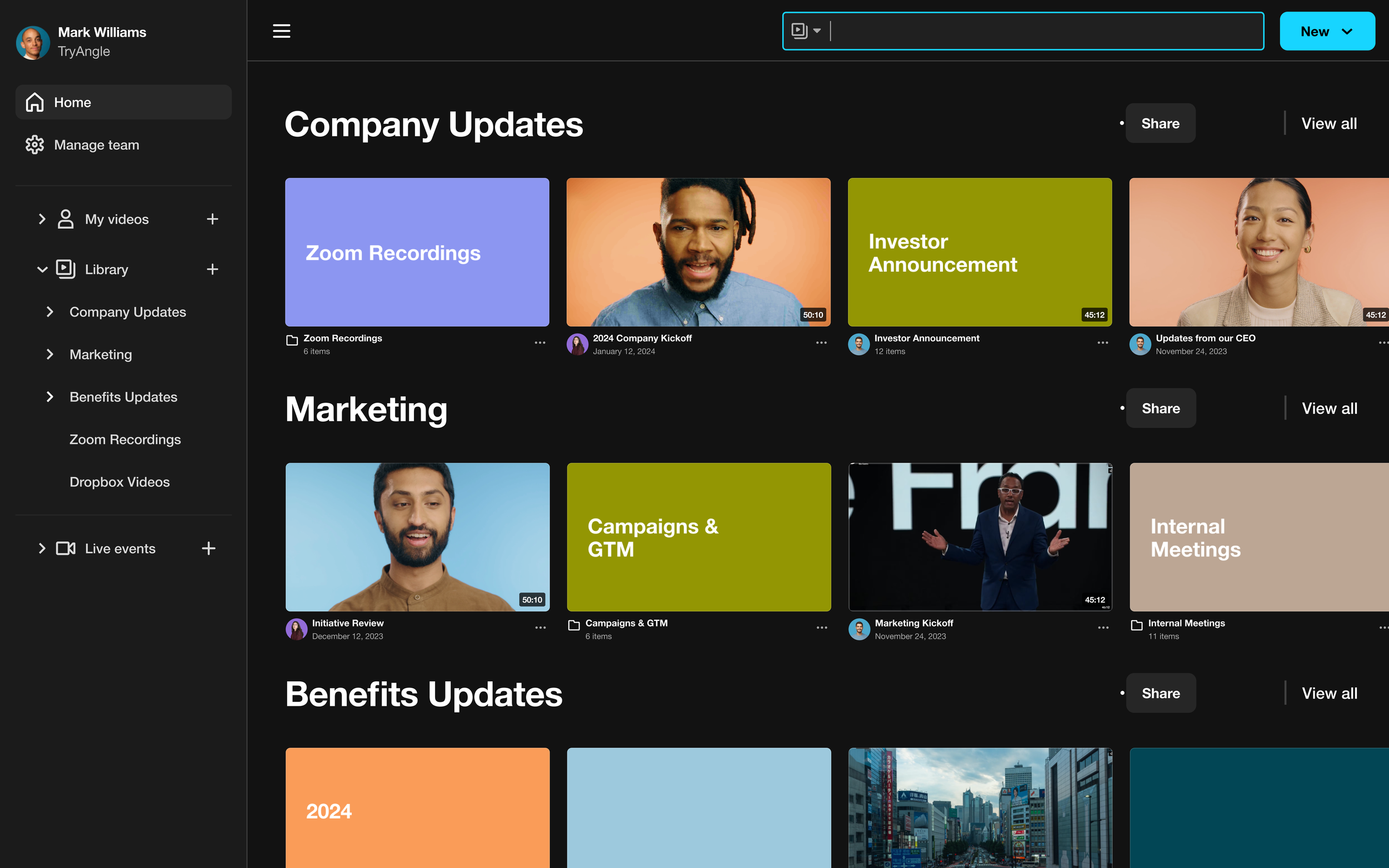Click the hamburger menu icon
The height and width of the screenshot is (868, 1389).
click(x=281, y=31)
